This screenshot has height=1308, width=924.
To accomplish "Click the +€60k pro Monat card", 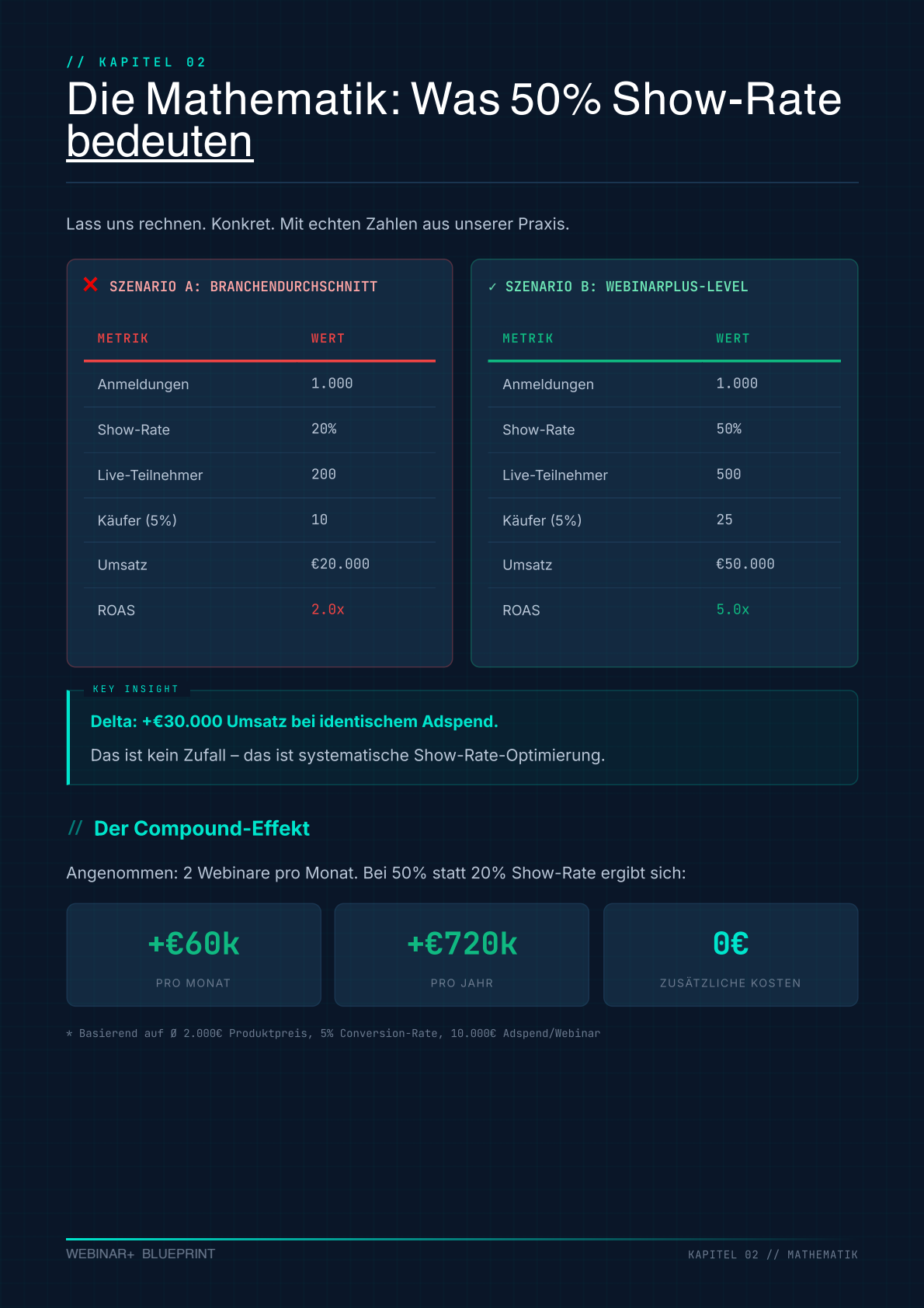I will tap(193, 955).
